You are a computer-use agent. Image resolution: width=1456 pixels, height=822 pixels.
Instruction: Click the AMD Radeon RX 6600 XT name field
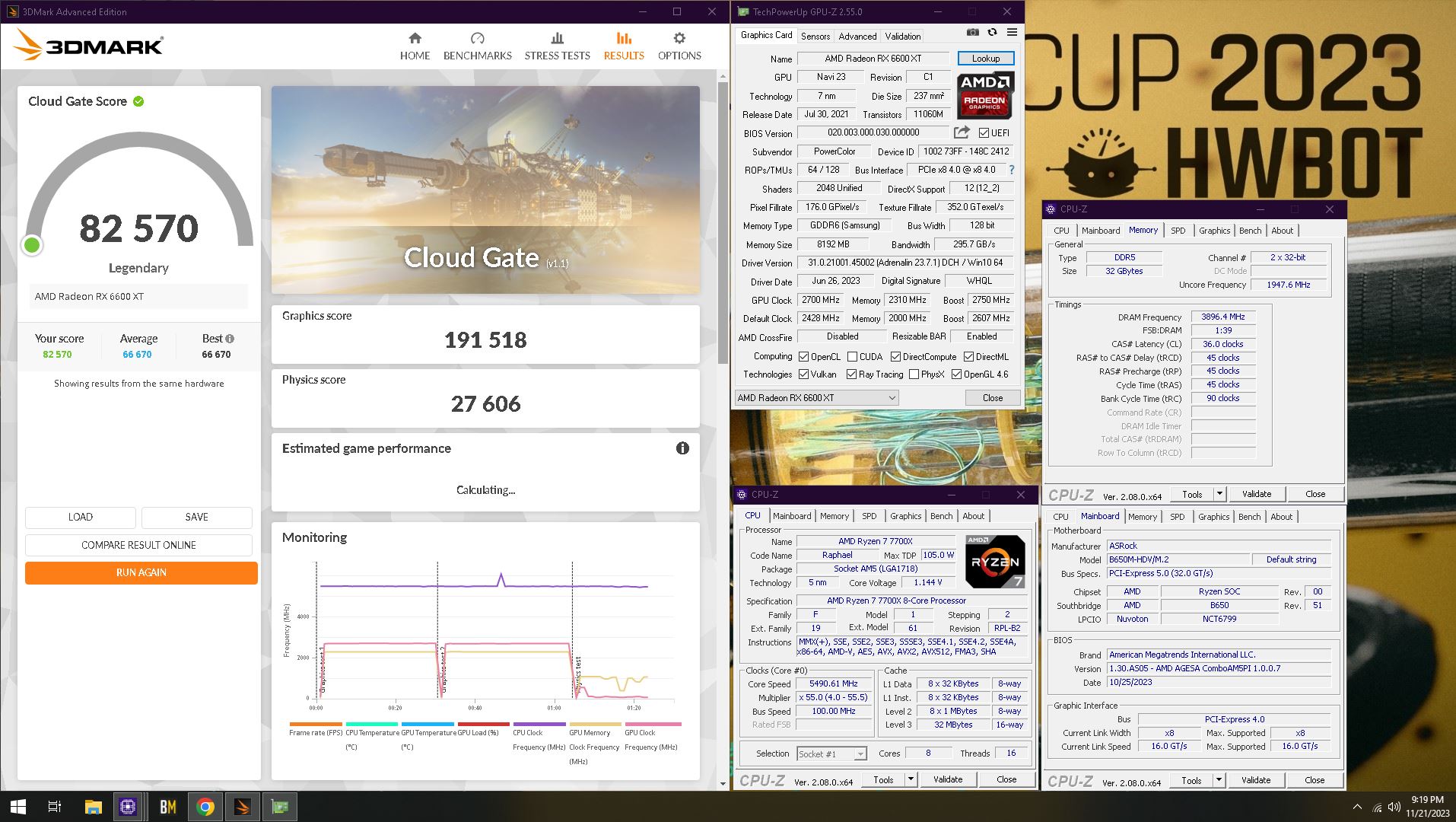click(x=873, y=59)
